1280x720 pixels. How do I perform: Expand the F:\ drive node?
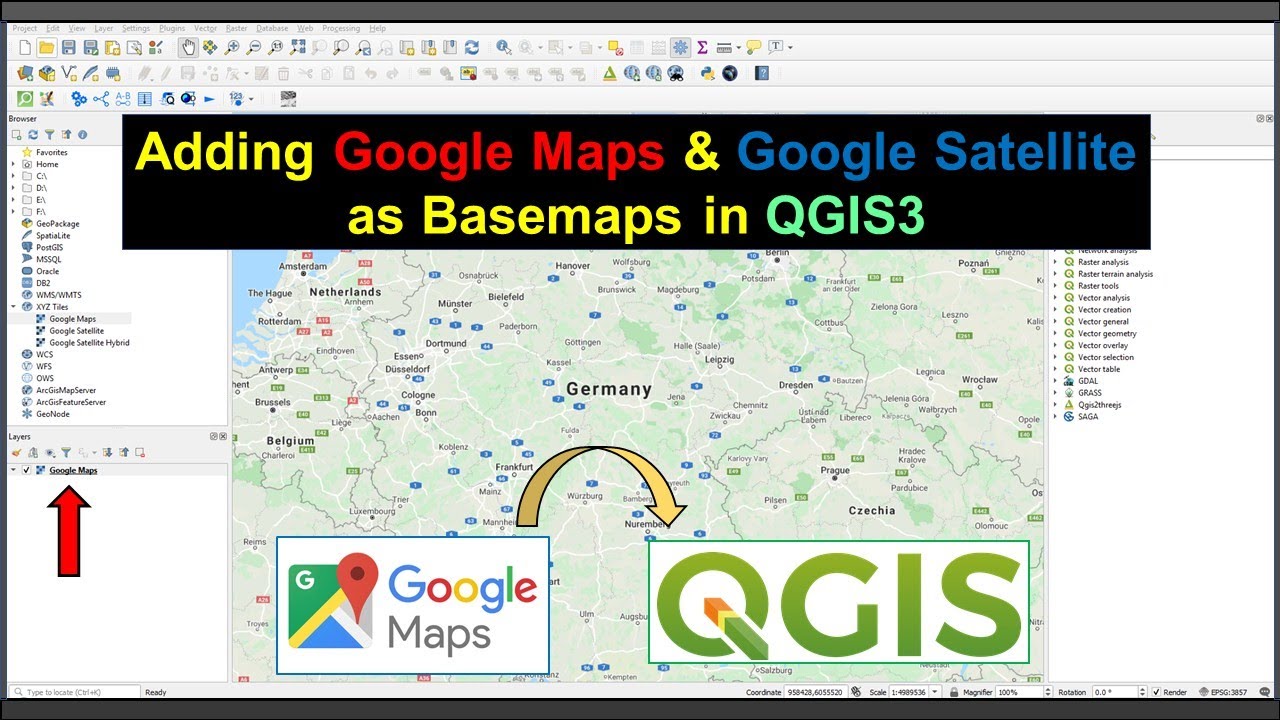tap(14, 212)
